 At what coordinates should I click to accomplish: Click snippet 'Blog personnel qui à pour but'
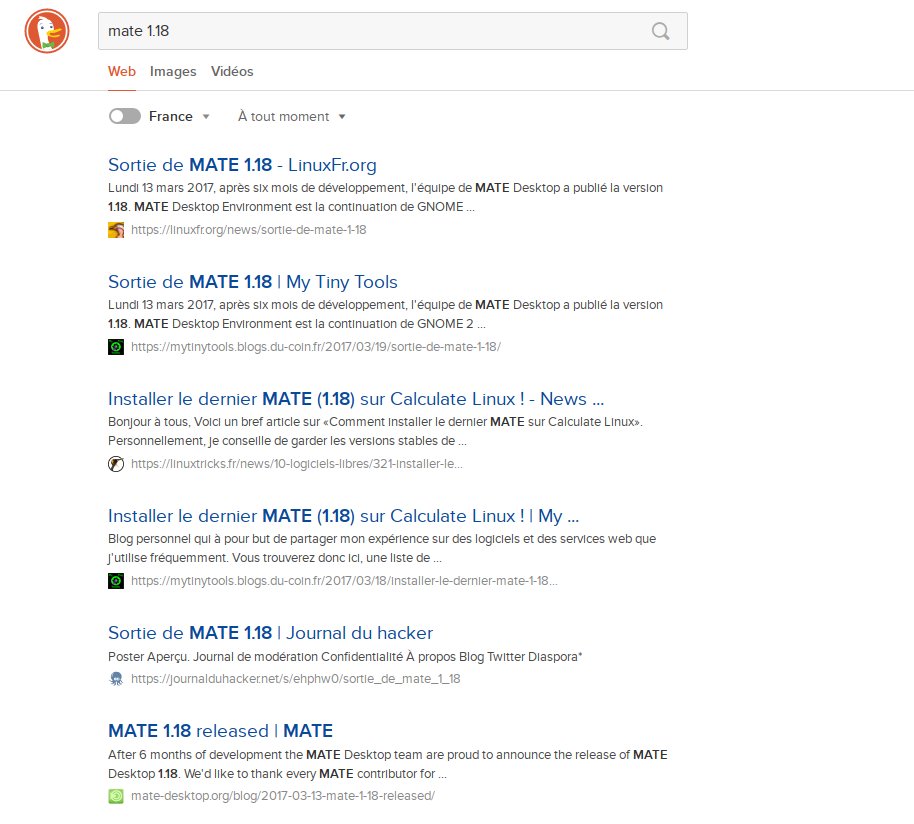[382, 548]
